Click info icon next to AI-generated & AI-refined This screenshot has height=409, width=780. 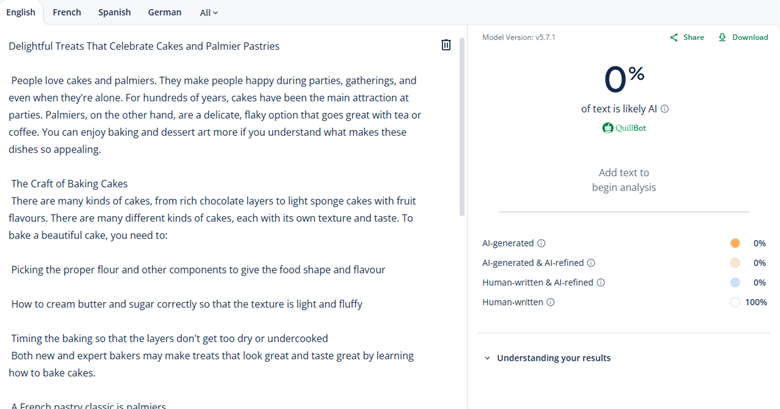click(591, 263)
